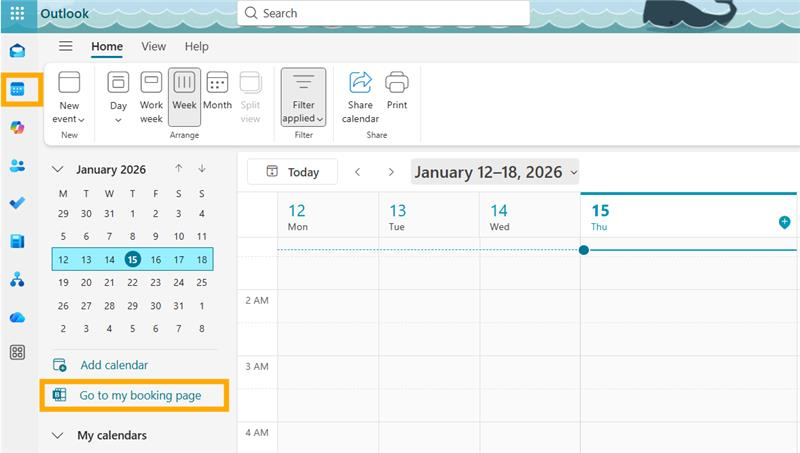This screenshot has height=453, width=800.
Task: Open Copilot from the left sidebar
Action: [x=17, y=128]
